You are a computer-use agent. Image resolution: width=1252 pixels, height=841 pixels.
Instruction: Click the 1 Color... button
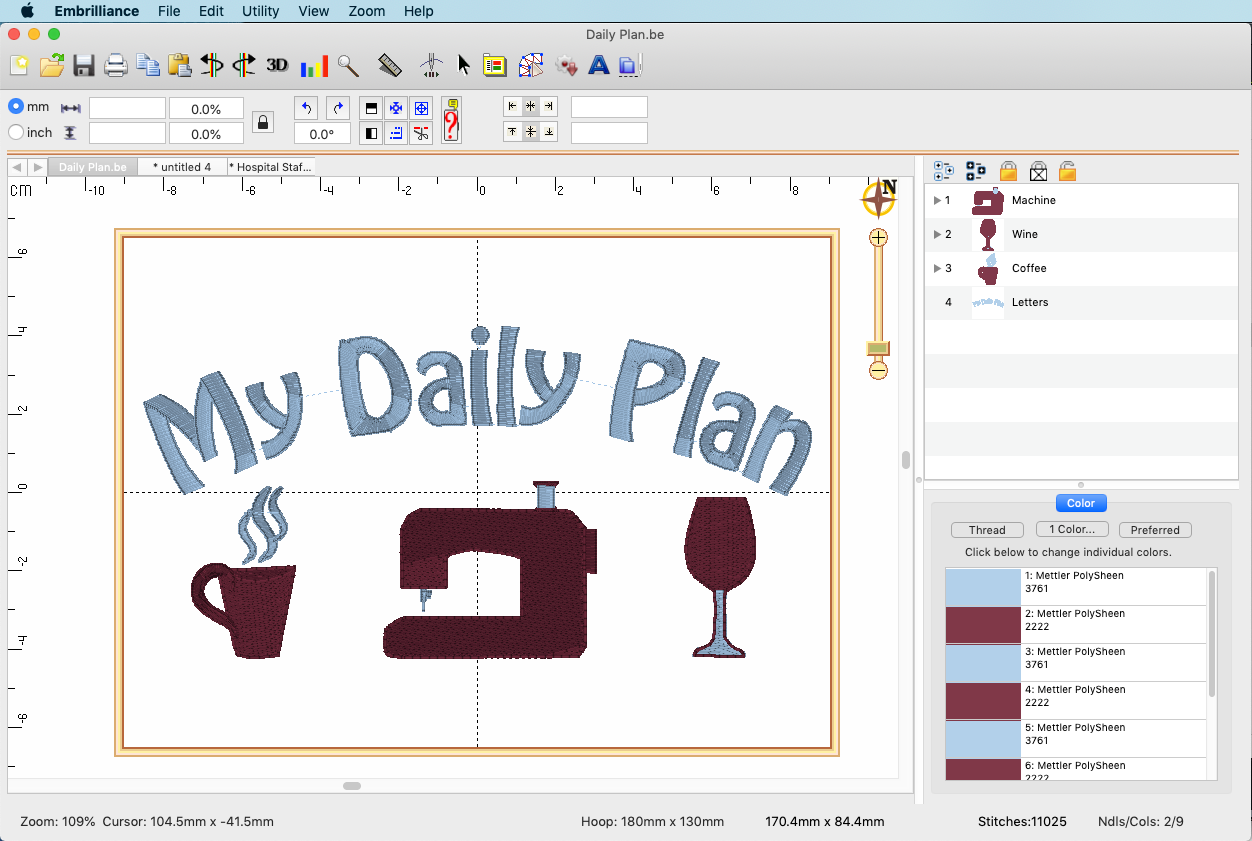click(1071, 530)
